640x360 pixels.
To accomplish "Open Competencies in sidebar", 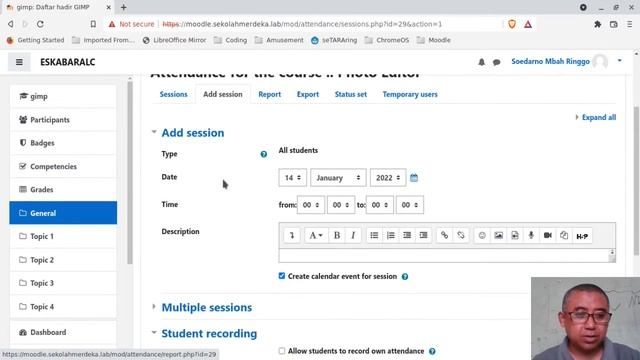I will [63, 167].
